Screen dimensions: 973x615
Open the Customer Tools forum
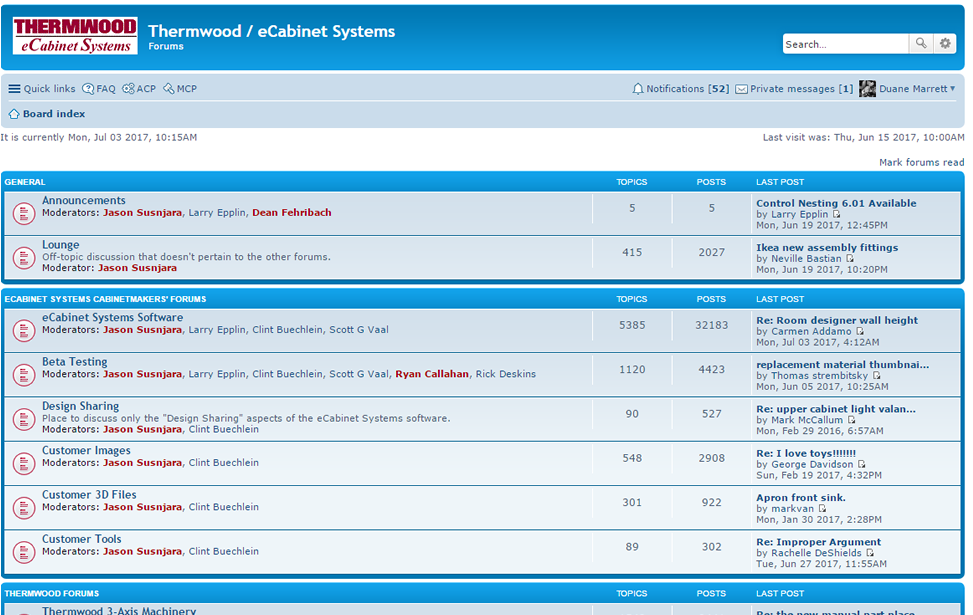[82, 539]
